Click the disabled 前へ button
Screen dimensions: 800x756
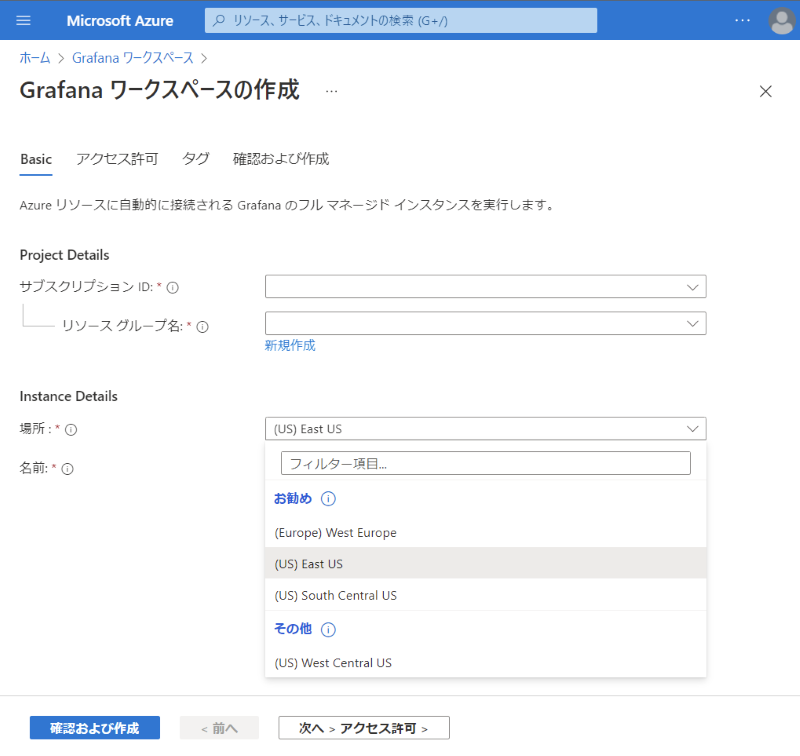click(x=219, y=728)
